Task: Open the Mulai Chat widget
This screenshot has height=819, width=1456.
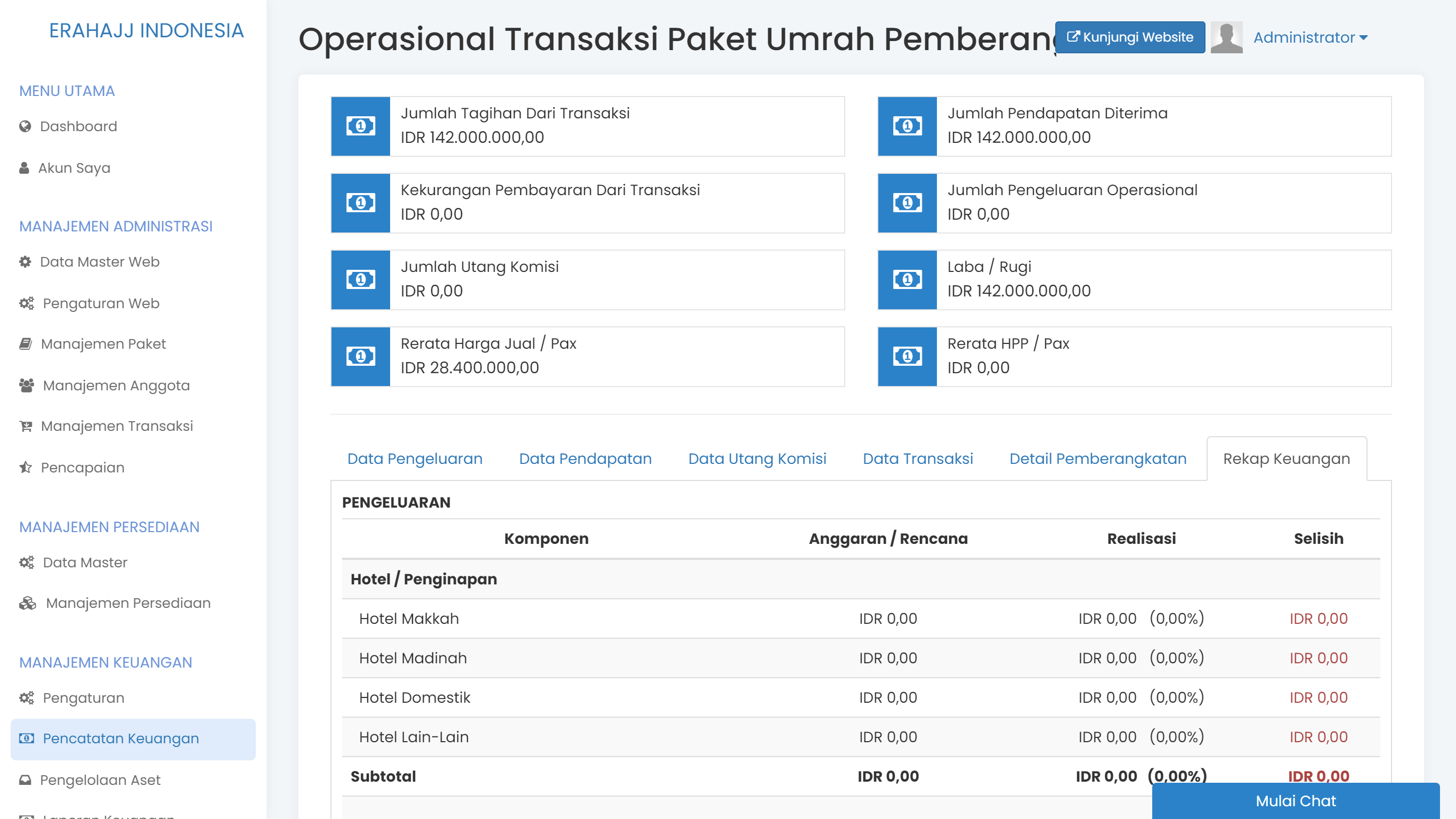Action: [1296, 800]
